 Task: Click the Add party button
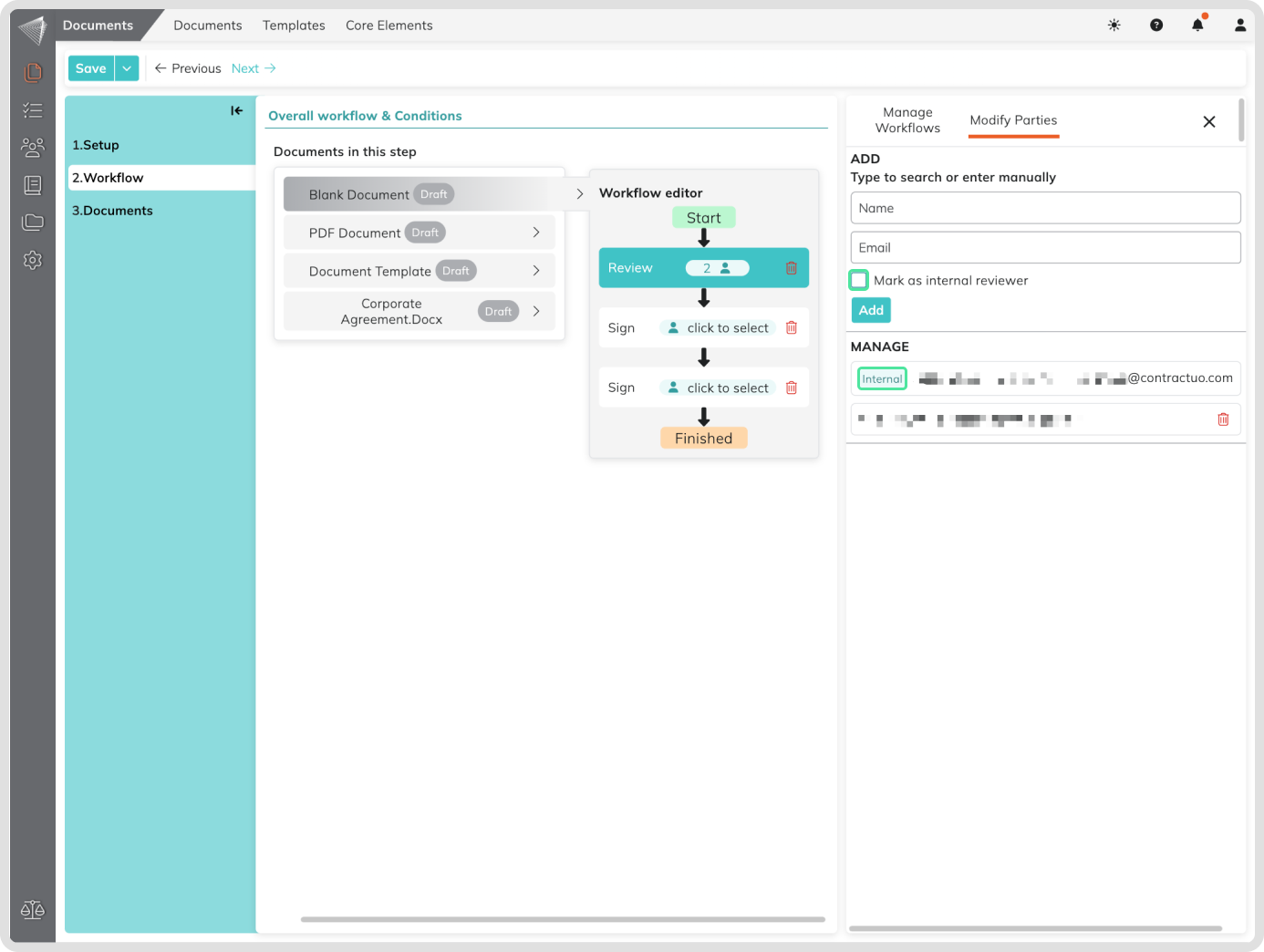(870, 310)
